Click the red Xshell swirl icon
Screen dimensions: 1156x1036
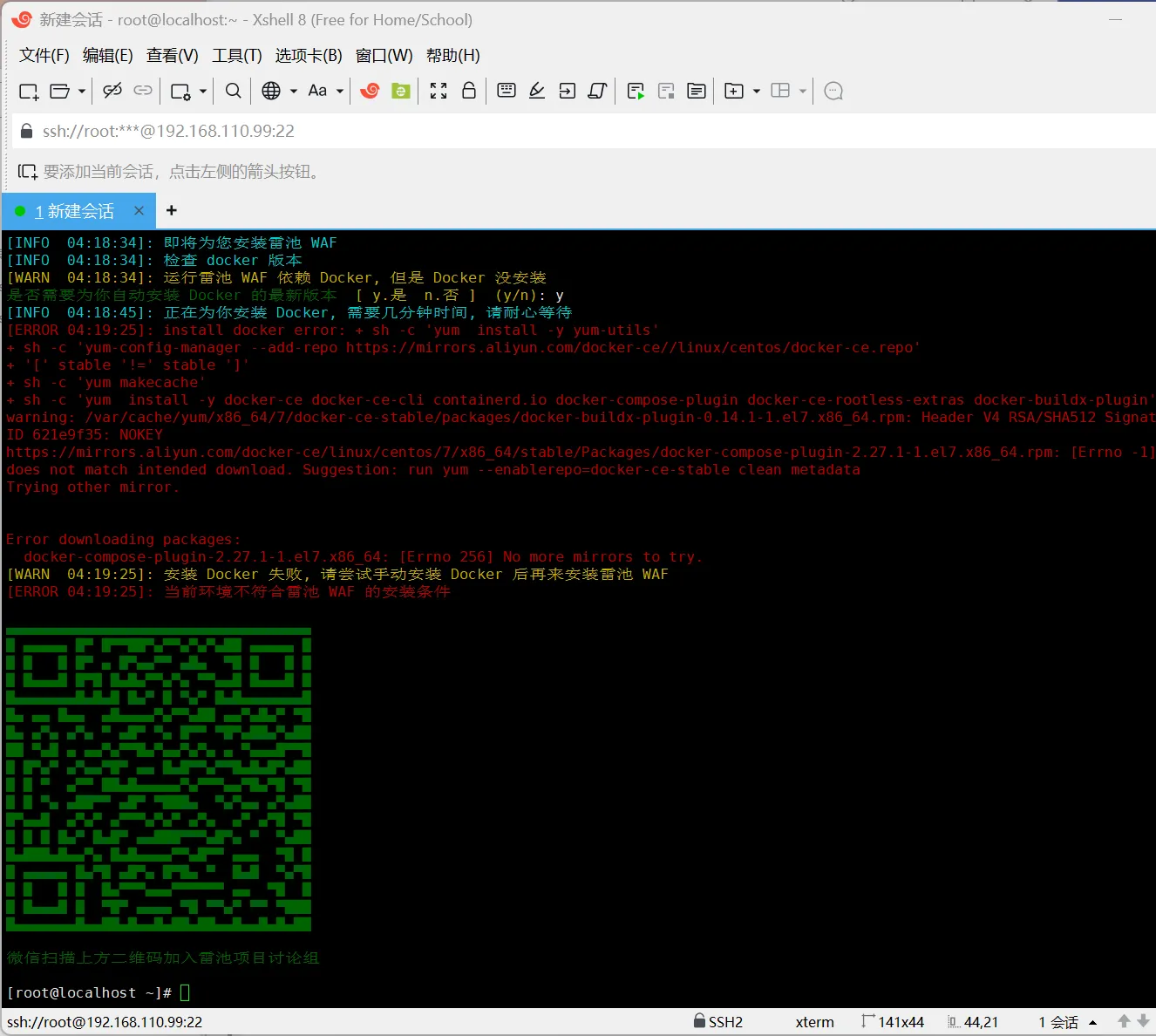[370, 91]
